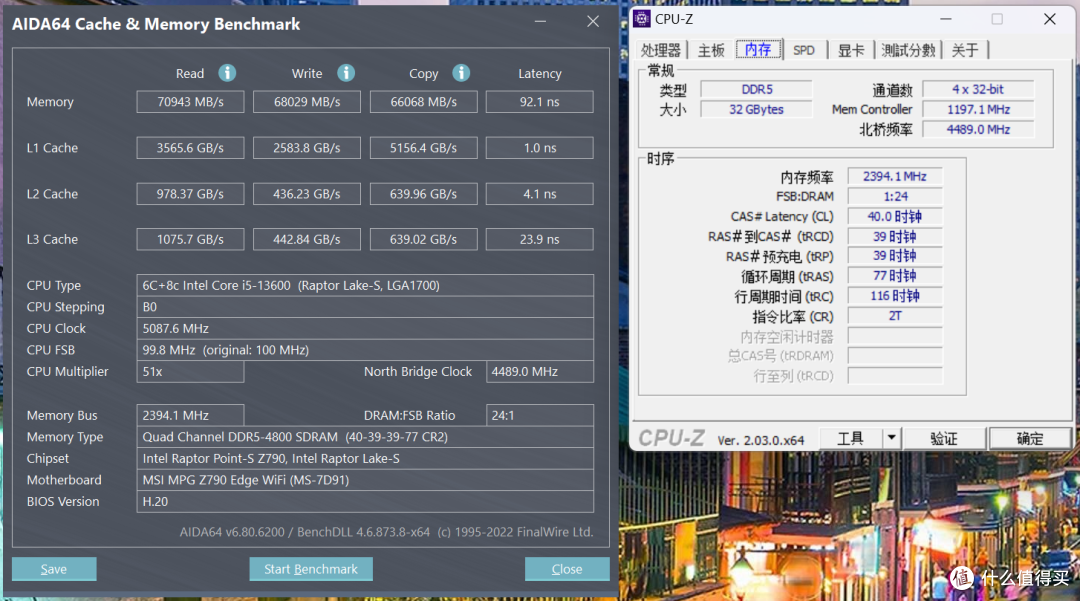The height and width of the screenshot is (601, 1080).
Task: Click Memory Type Quad Channel DDR5-4800 field
Action: tap(365, 437)
